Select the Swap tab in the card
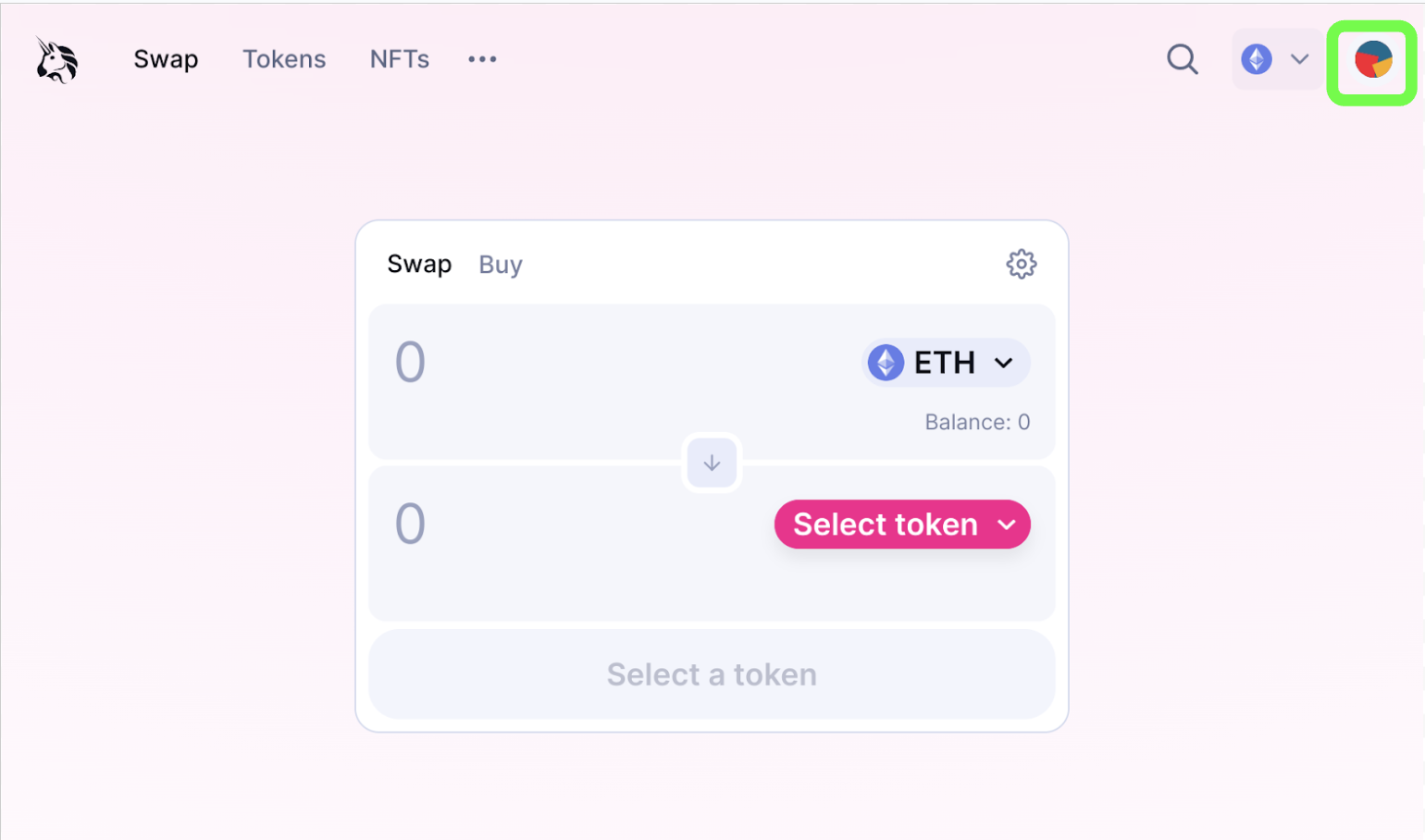This screenshot has width=1425, height=840. 419,265
